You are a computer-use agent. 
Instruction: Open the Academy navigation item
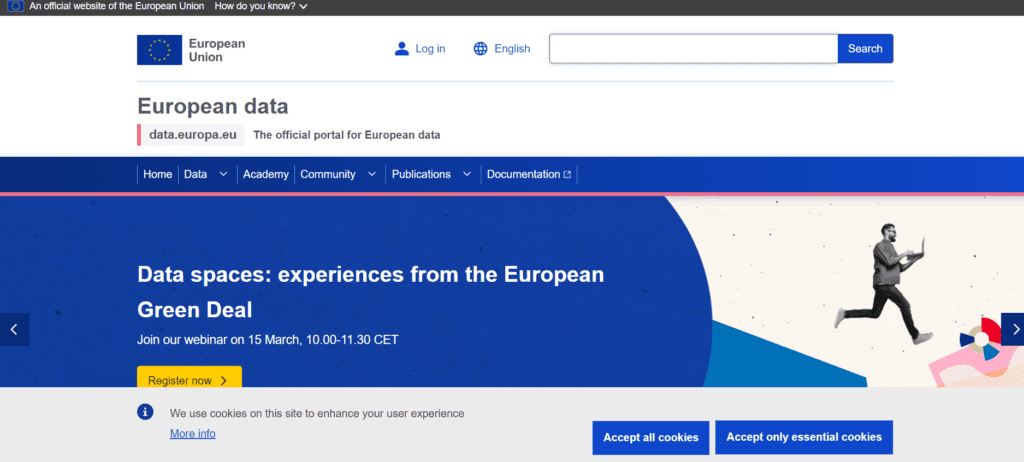coord(266,174)
